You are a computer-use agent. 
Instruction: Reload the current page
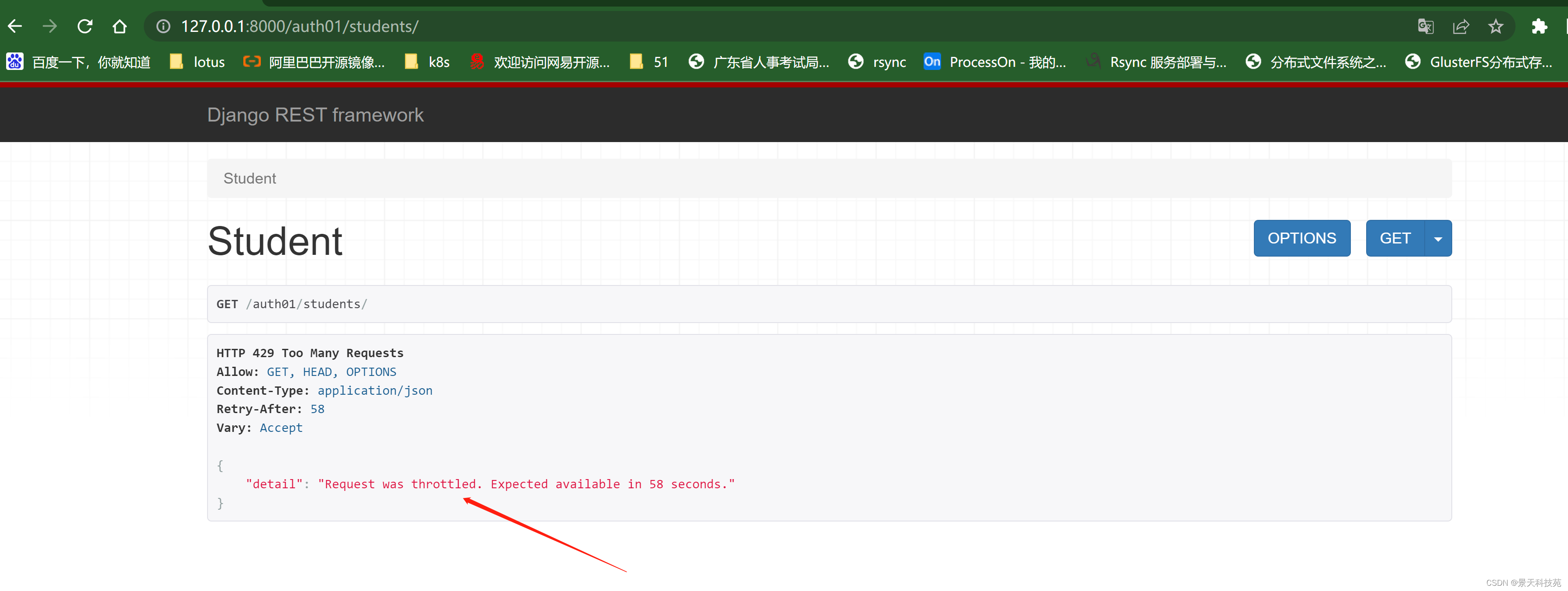(x=85, y=26)
